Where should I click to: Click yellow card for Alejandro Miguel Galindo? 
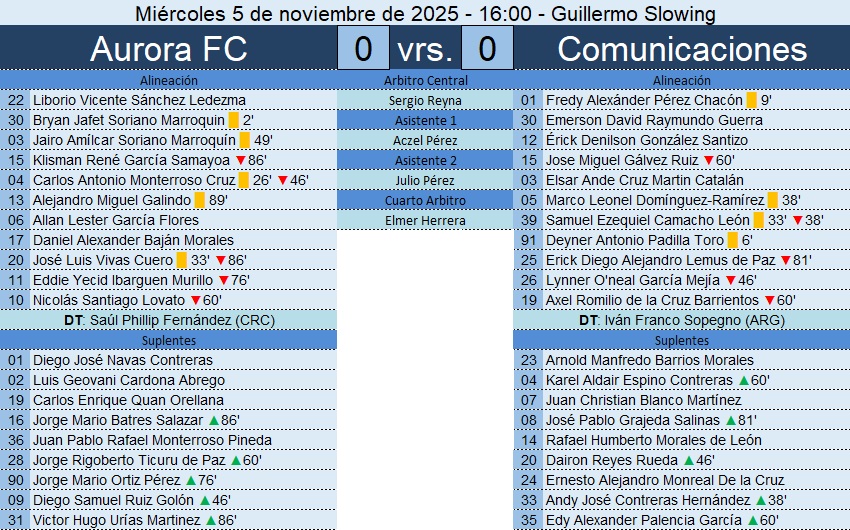click(x=199, y=200)
